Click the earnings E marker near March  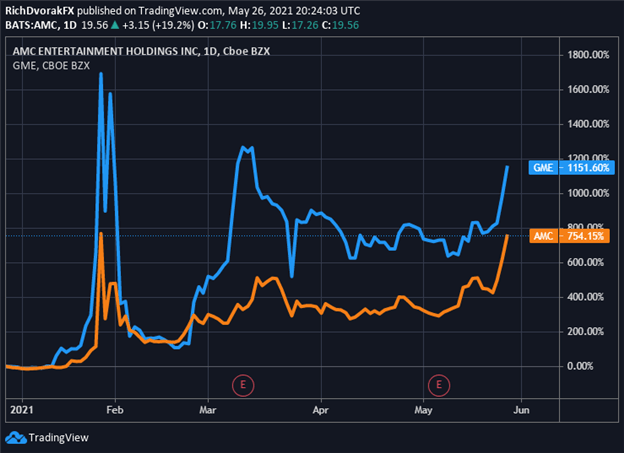pyautogui.click(x=243, y=385)
